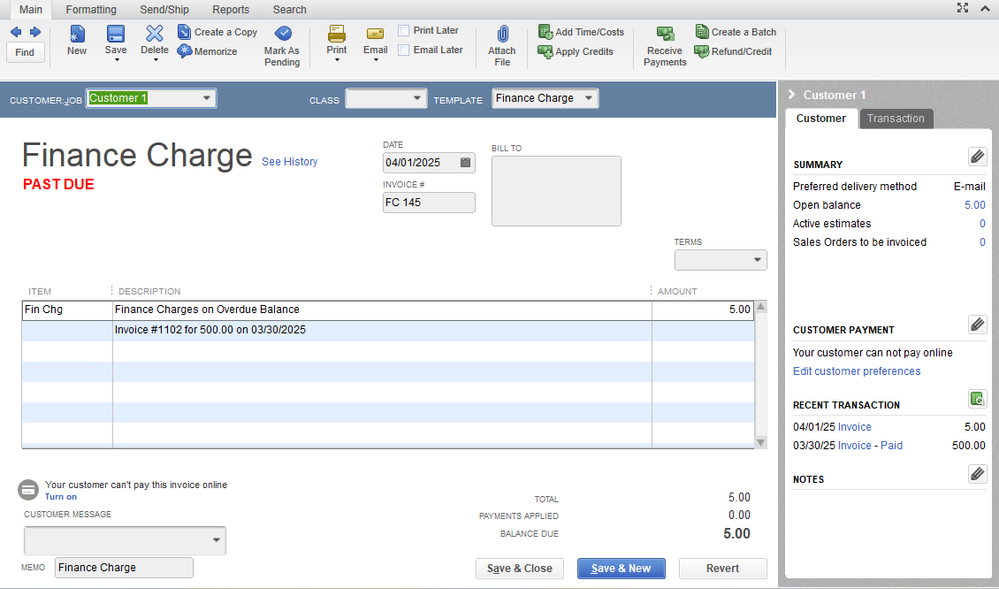999x589 pixels.
Task: Create a Copy of this invoice
Action: click(x=217, y=32)
